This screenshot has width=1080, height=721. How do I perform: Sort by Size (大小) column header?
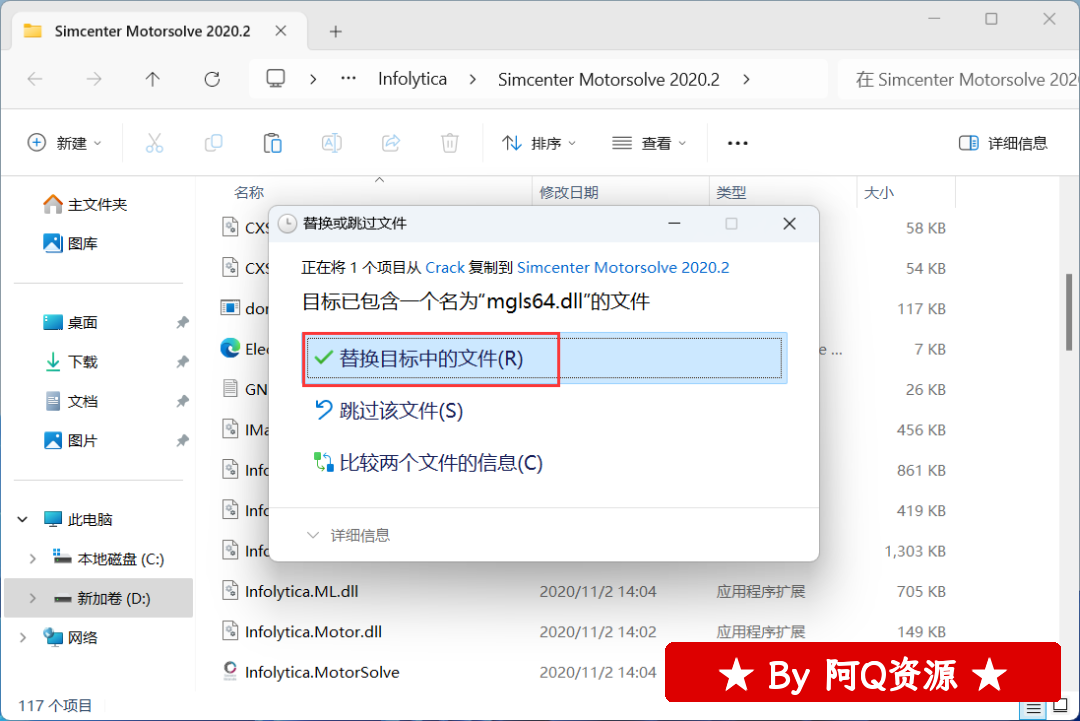click(879, 192)
